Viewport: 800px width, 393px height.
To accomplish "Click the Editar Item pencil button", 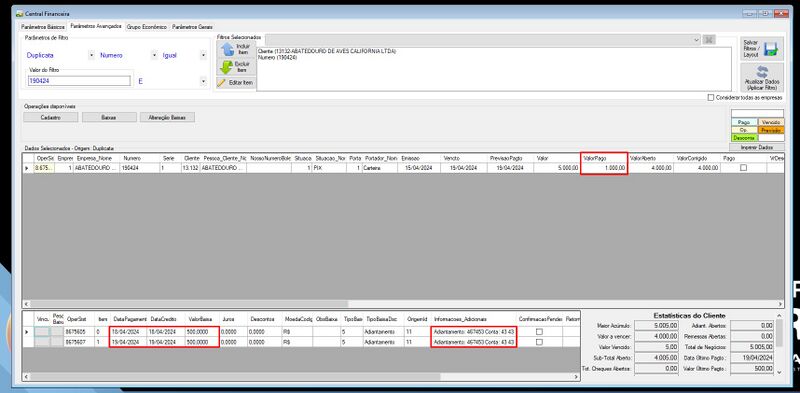I will tap(236, 83).
